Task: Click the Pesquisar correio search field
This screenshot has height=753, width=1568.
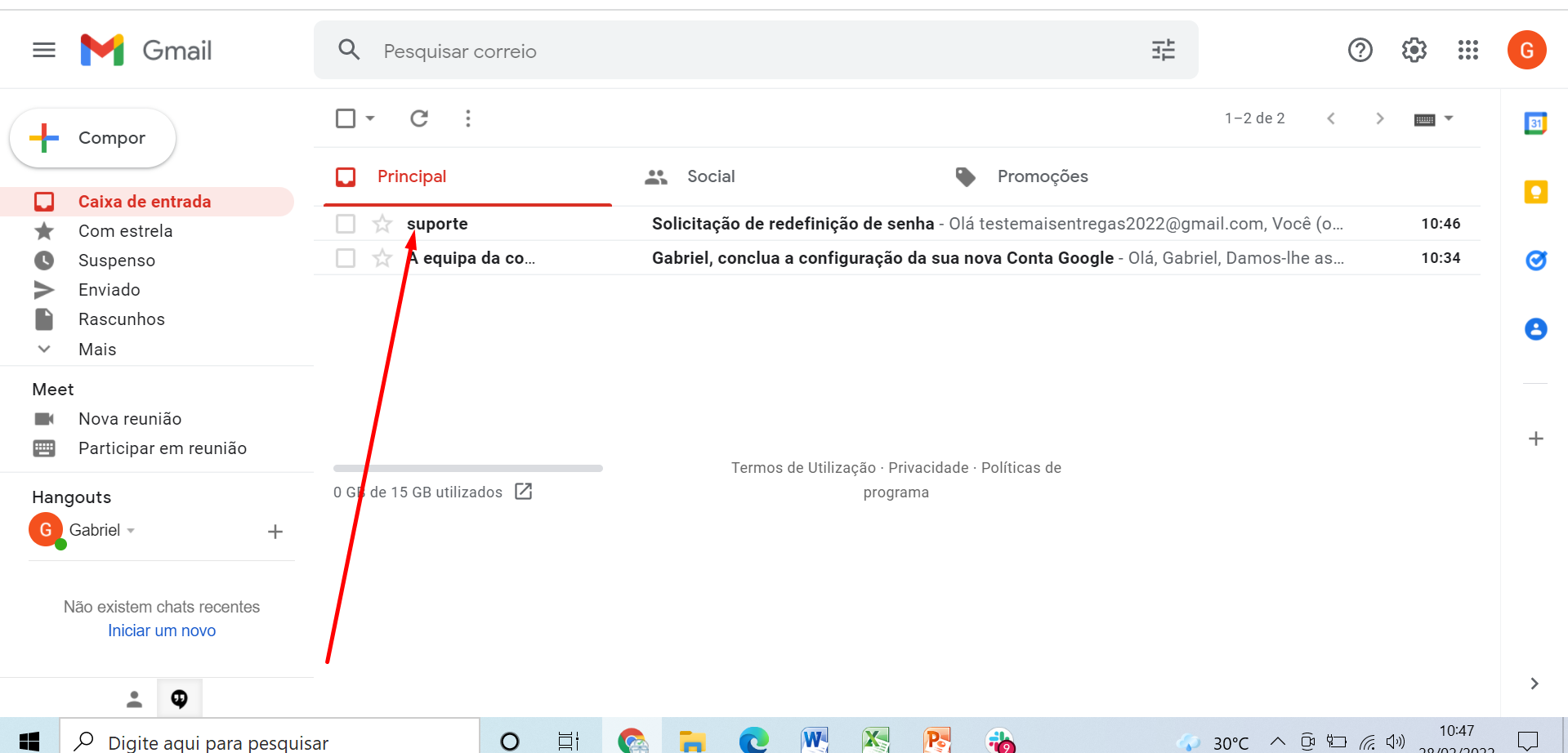Action: coord(756,51)
